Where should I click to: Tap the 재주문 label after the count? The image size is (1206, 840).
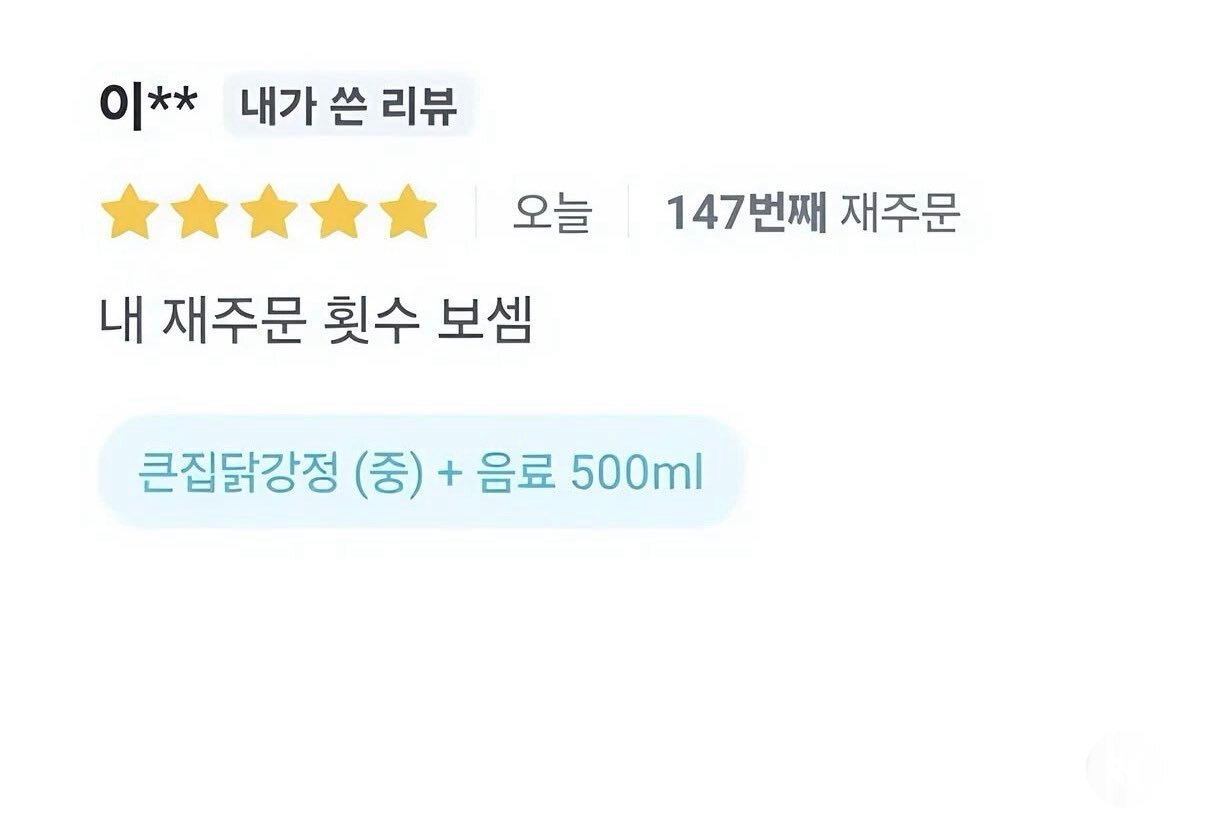tap(900, 212)
